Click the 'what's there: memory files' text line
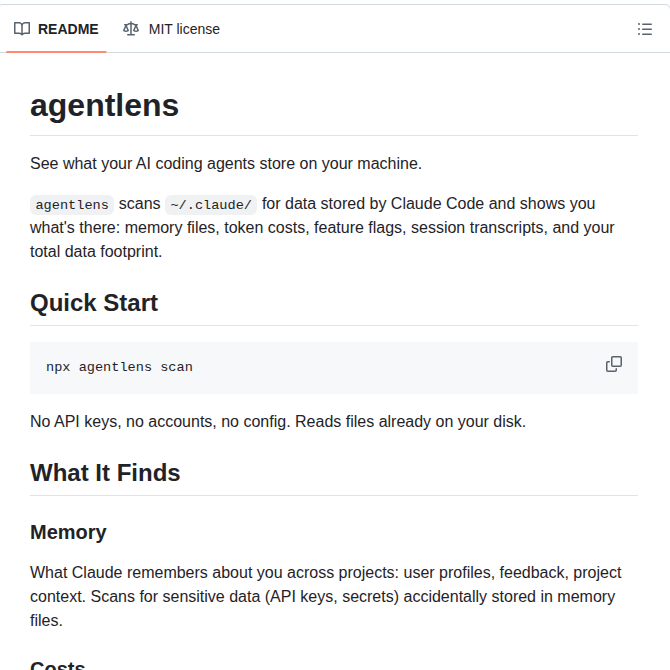Viewport: 670px width, 670px height. [x=322, y=228]
